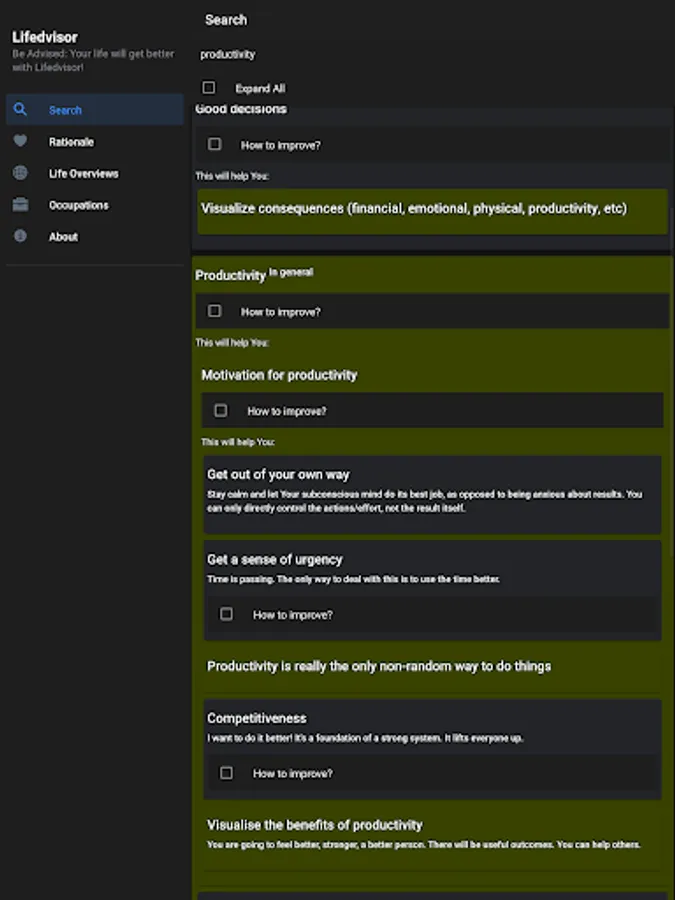Click the Lifedvisor app title
The height and width of the screenshot is (900, 675).
pyautogui.click(x=45, y=38)
